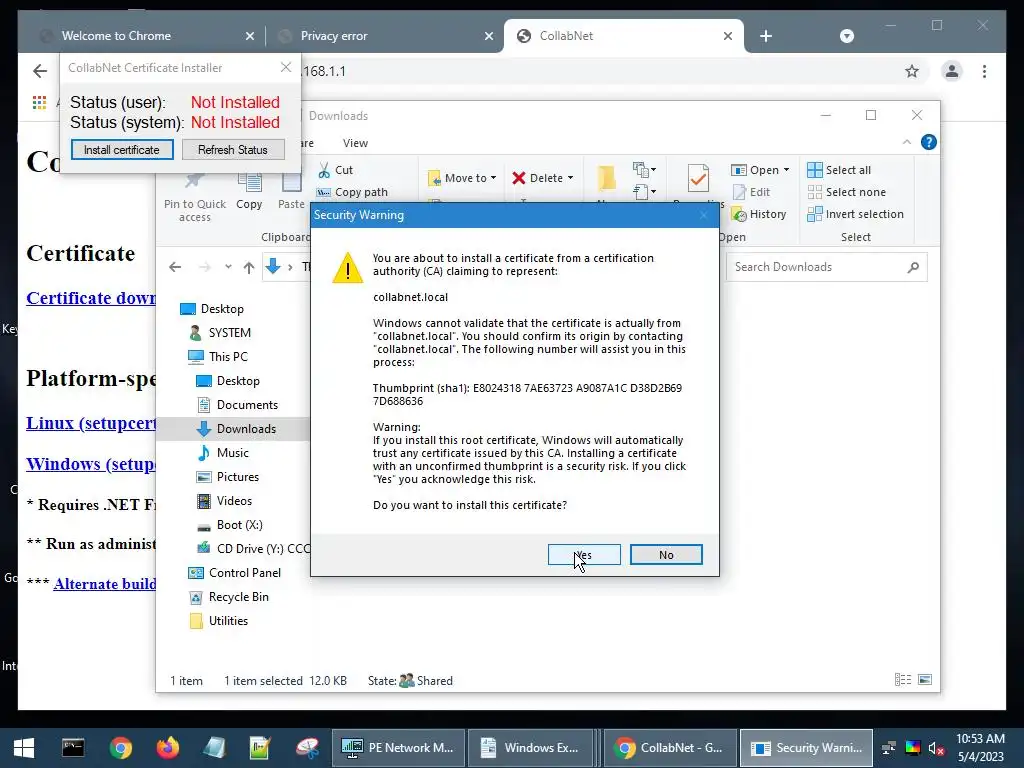Click Explorer back arrow
Image resolution: width=1024 pixels, height=768 pixels.
click(175, 267)
